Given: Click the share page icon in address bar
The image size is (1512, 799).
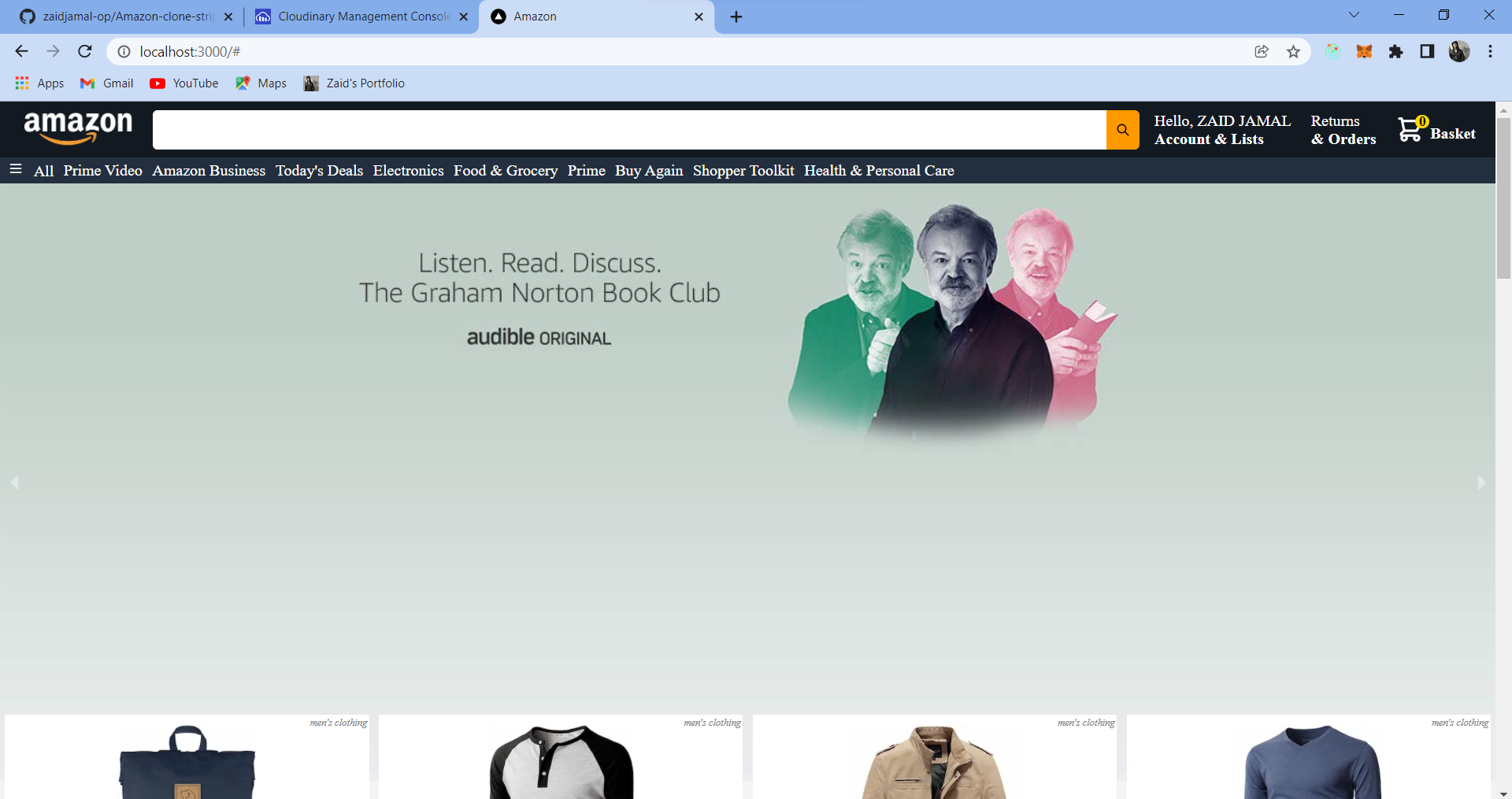Looking at the screenshot, I should click(x=1262, y=51).
